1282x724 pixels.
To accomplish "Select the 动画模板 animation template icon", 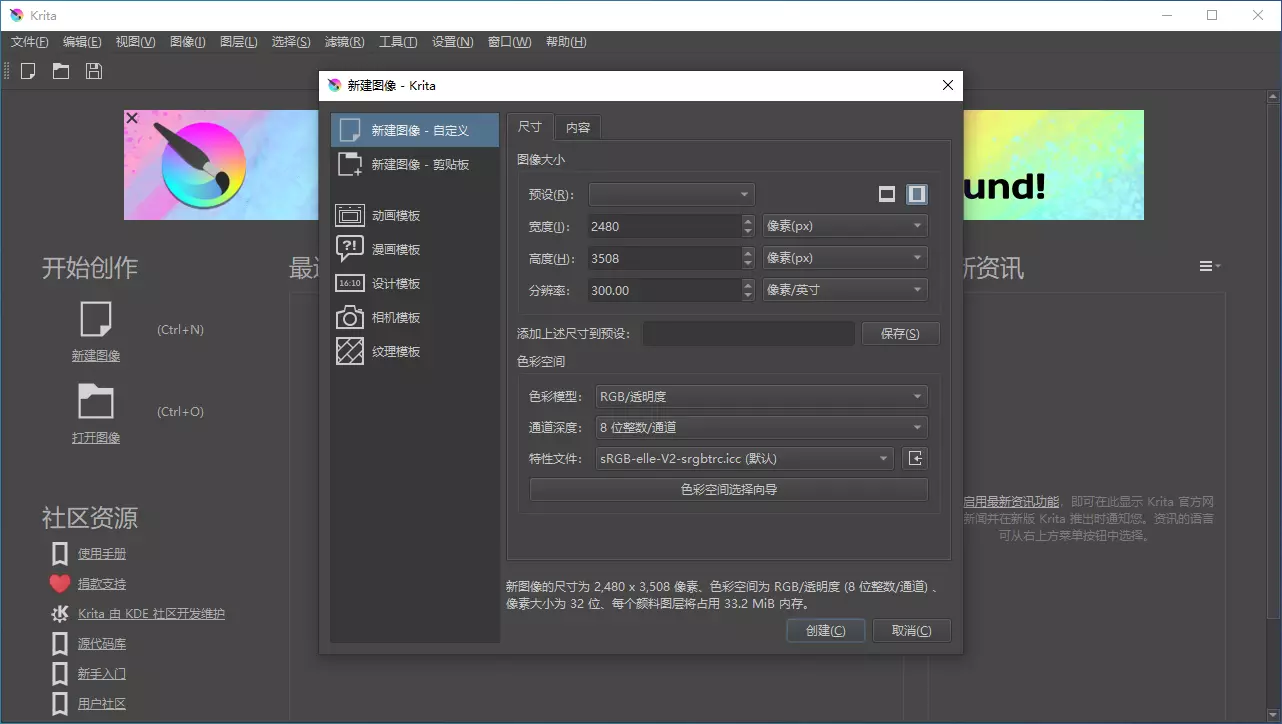I will (350, 215).
